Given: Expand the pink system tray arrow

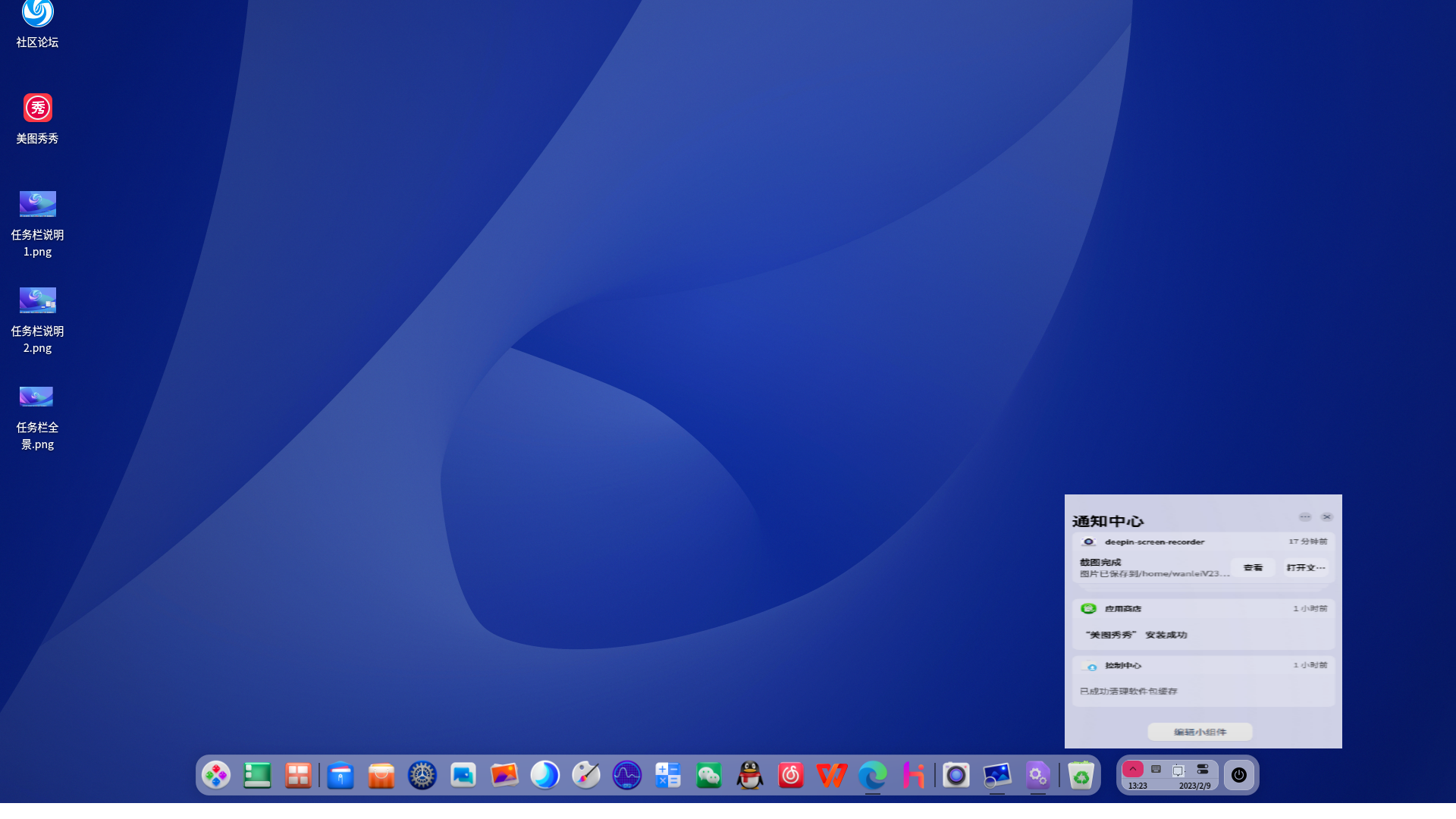Looking at the screenshot, I should [x=1132, y=769].
